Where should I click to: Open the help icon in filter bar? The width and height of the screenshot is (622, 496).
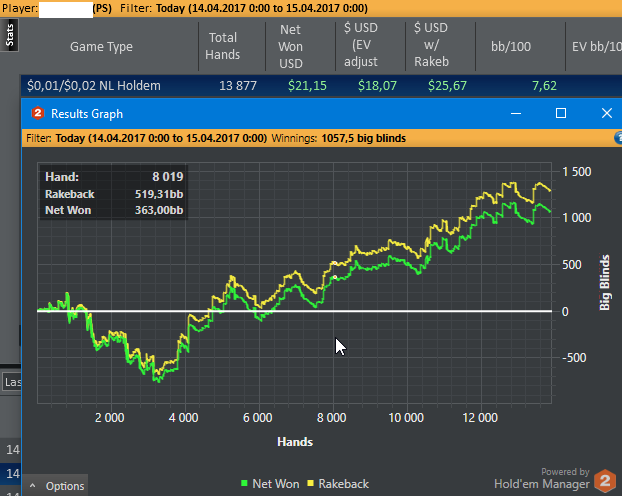pyautogui.click(x=618, y=138)
